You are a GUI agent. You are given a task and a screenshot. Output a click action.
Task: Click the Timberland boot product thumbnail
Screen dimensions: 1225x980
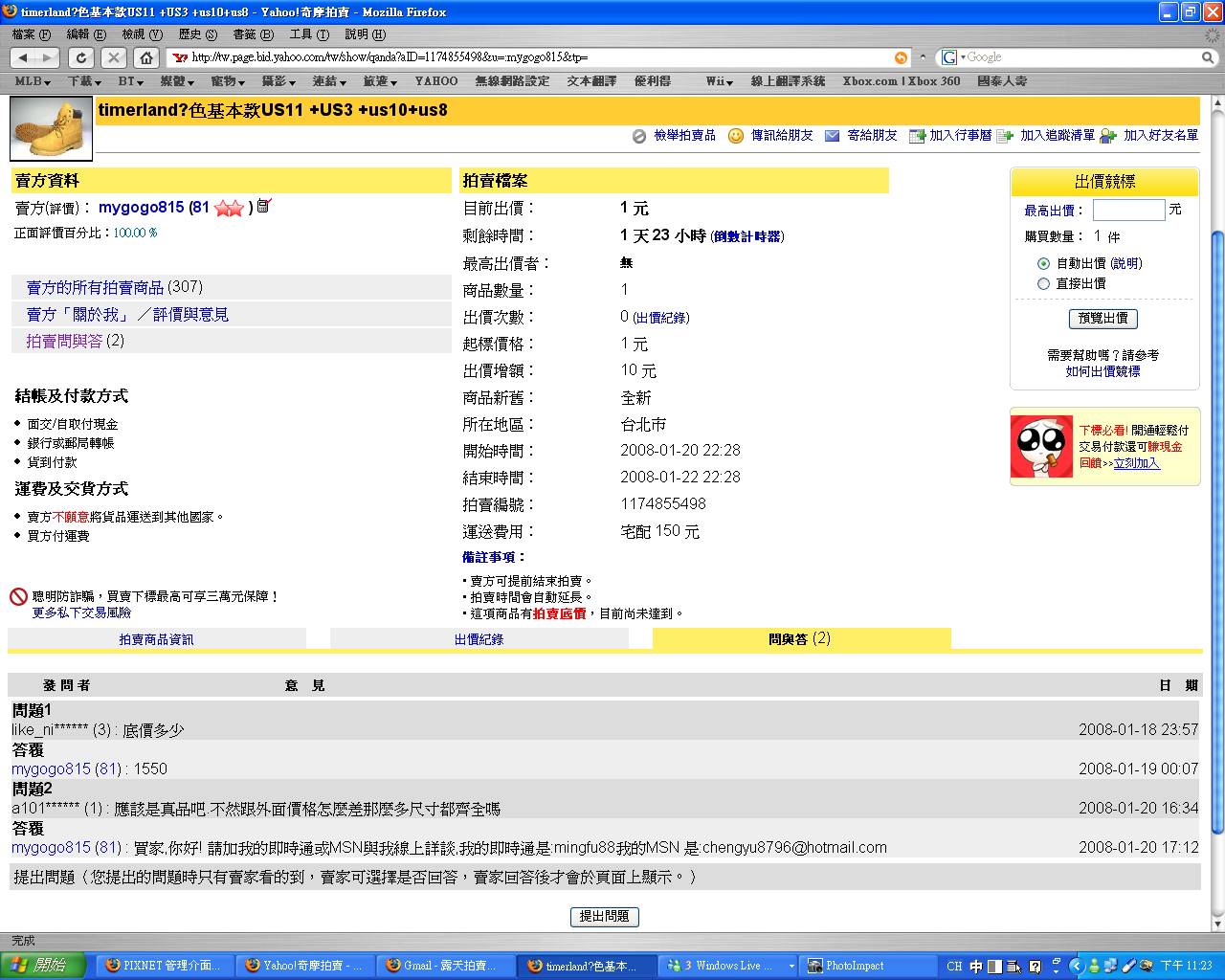[51, 128]
